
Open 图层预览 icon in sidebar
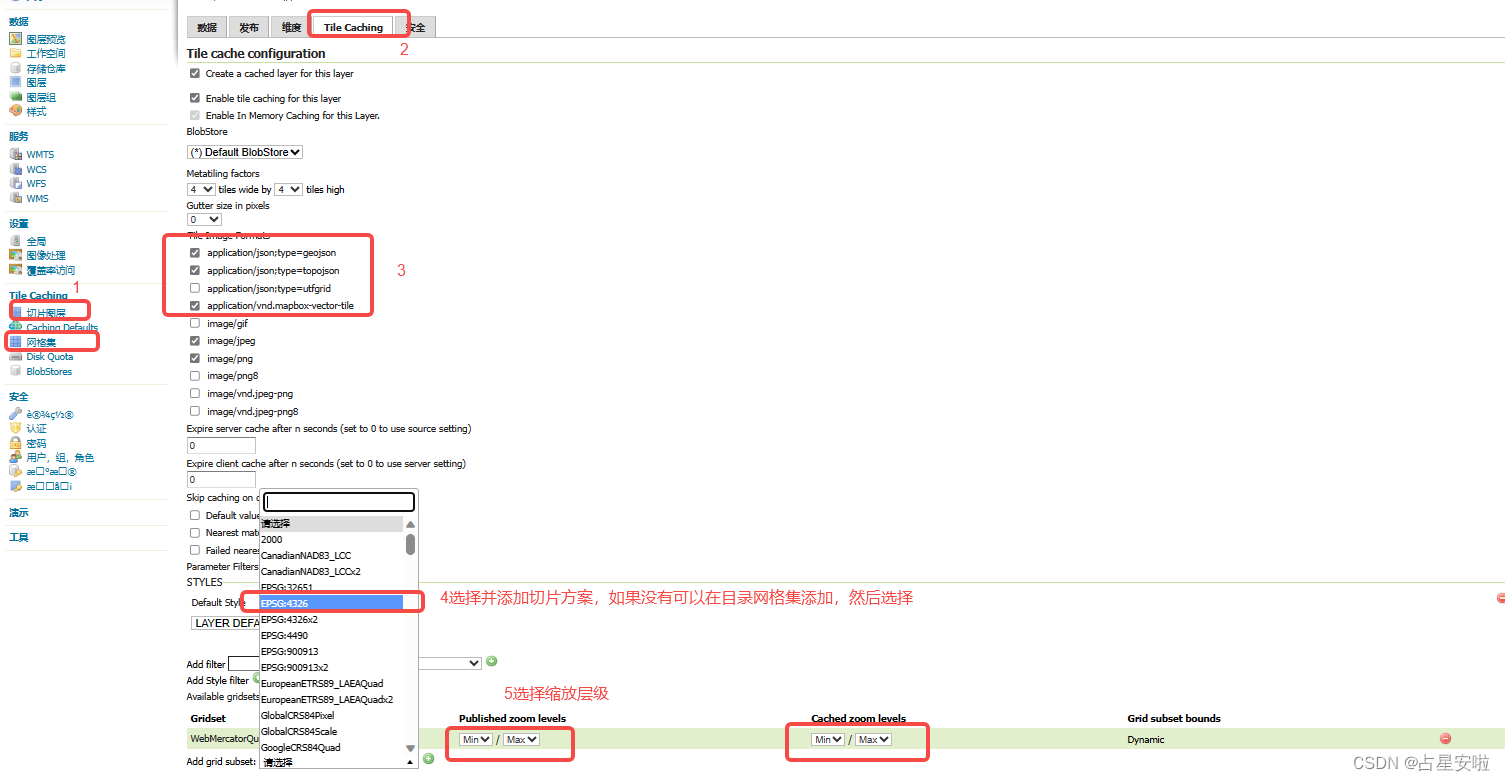click(x=15, y=39)
